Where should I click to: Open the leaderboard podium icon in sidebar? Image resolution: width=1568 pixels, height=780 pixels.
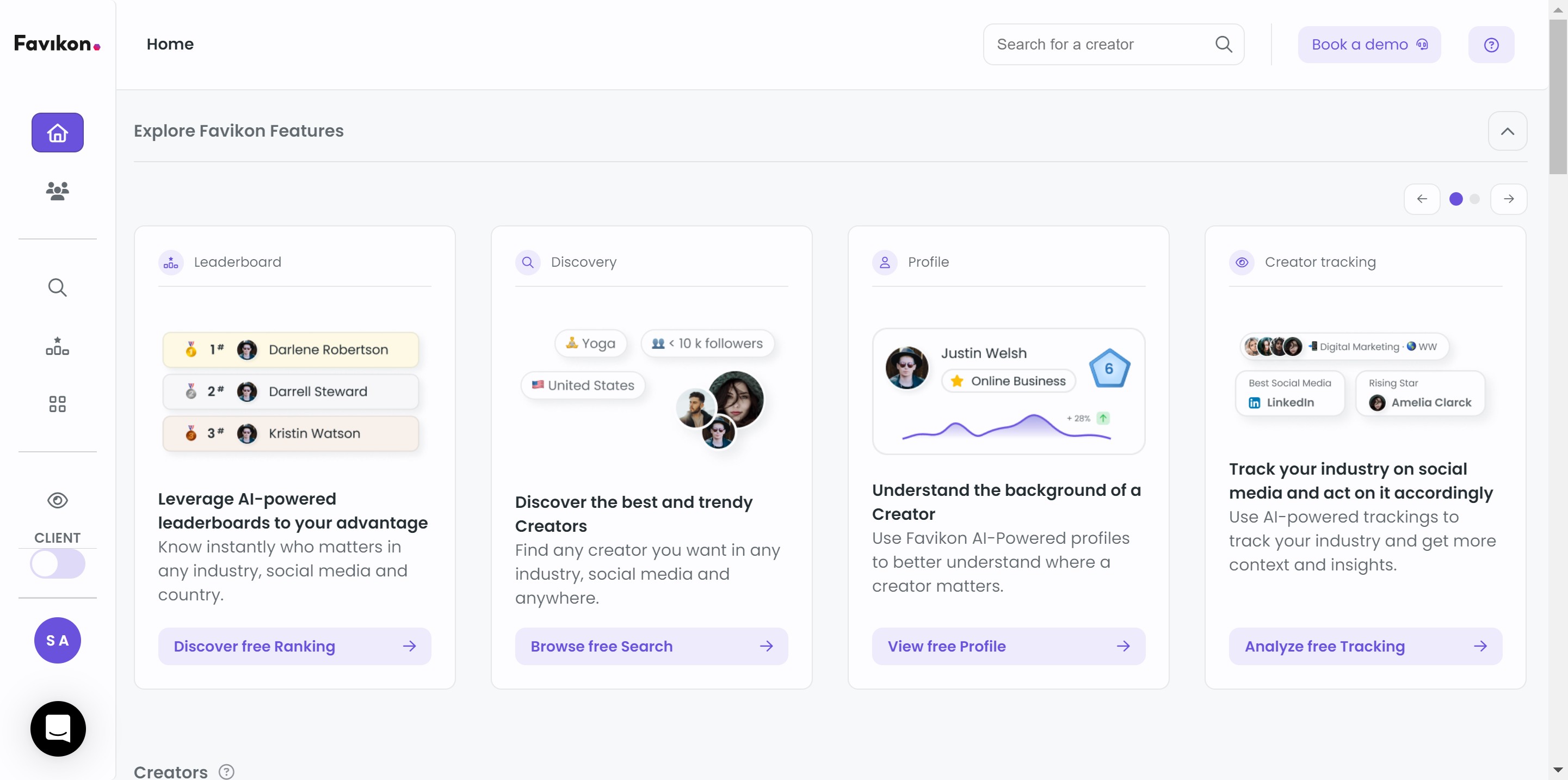coord(57,346)
